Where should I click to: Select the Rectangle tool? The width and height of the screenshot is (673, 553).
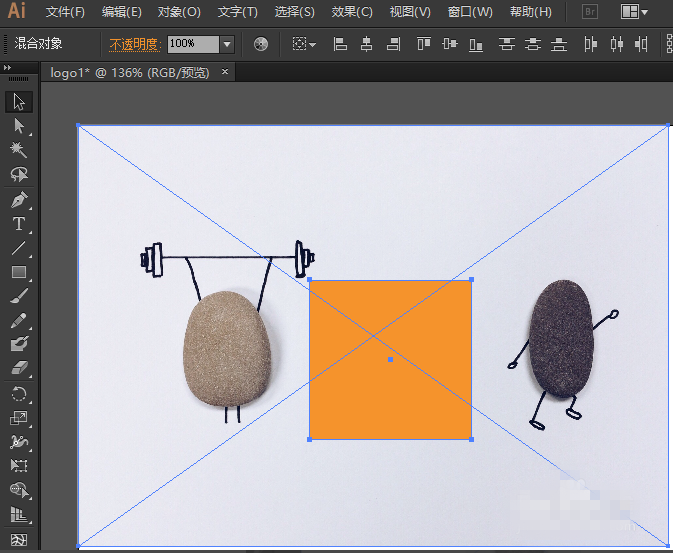point(18,272)
